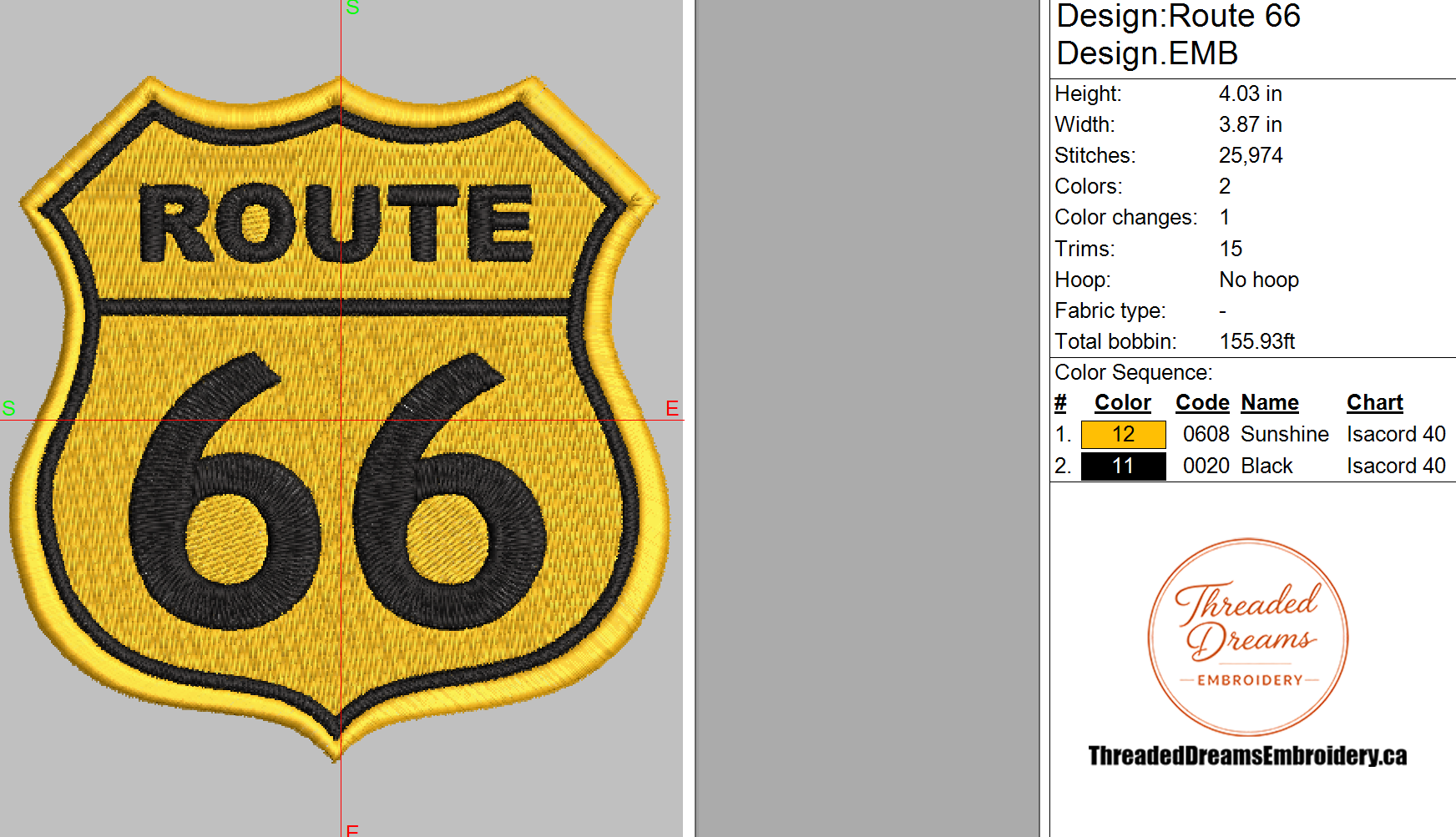This screenshot has height=837, width=1456.
Task: Click the Height value 4.03 in
Action: (1250, 93)
